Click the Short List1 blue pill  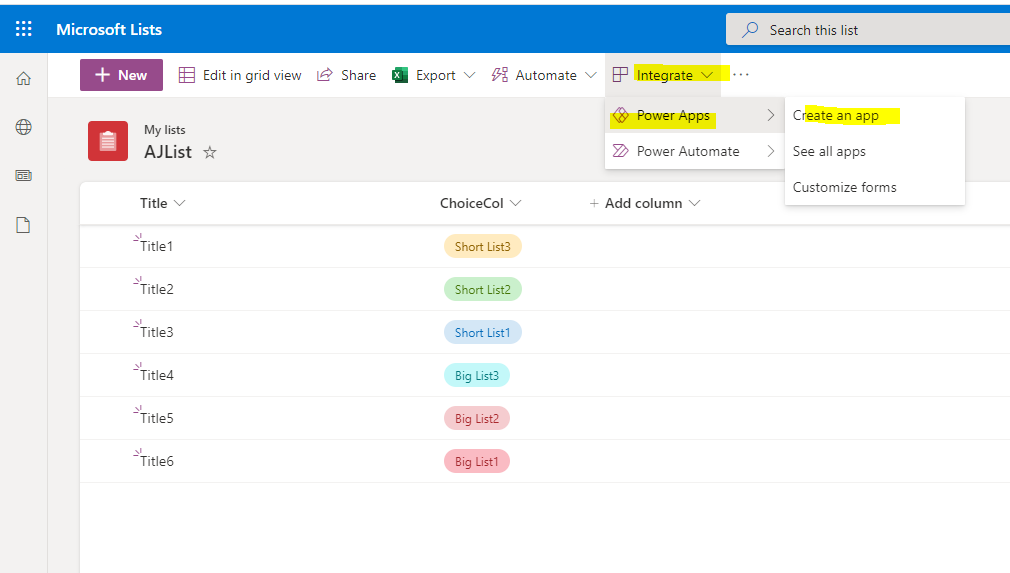(x=482, y=332)
